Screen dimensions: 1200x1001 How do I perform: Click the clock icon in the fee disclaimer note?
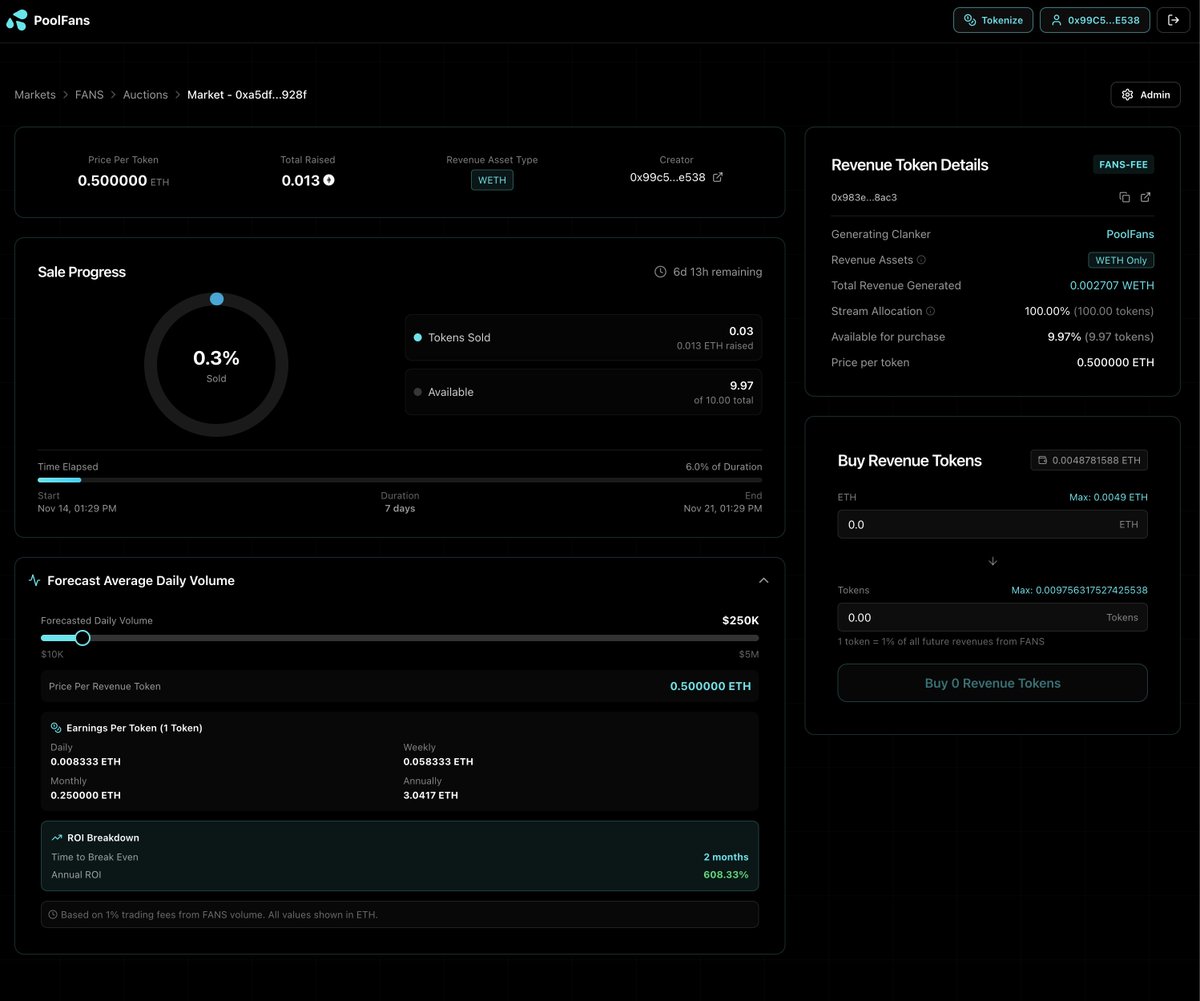(53, 915)
